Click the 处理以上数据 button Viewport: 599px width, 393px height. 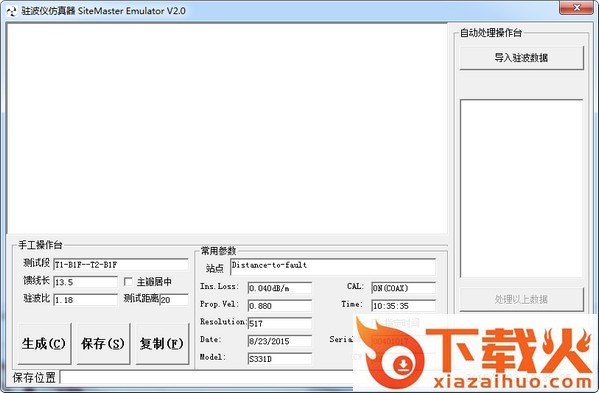(x=521, y=299)
